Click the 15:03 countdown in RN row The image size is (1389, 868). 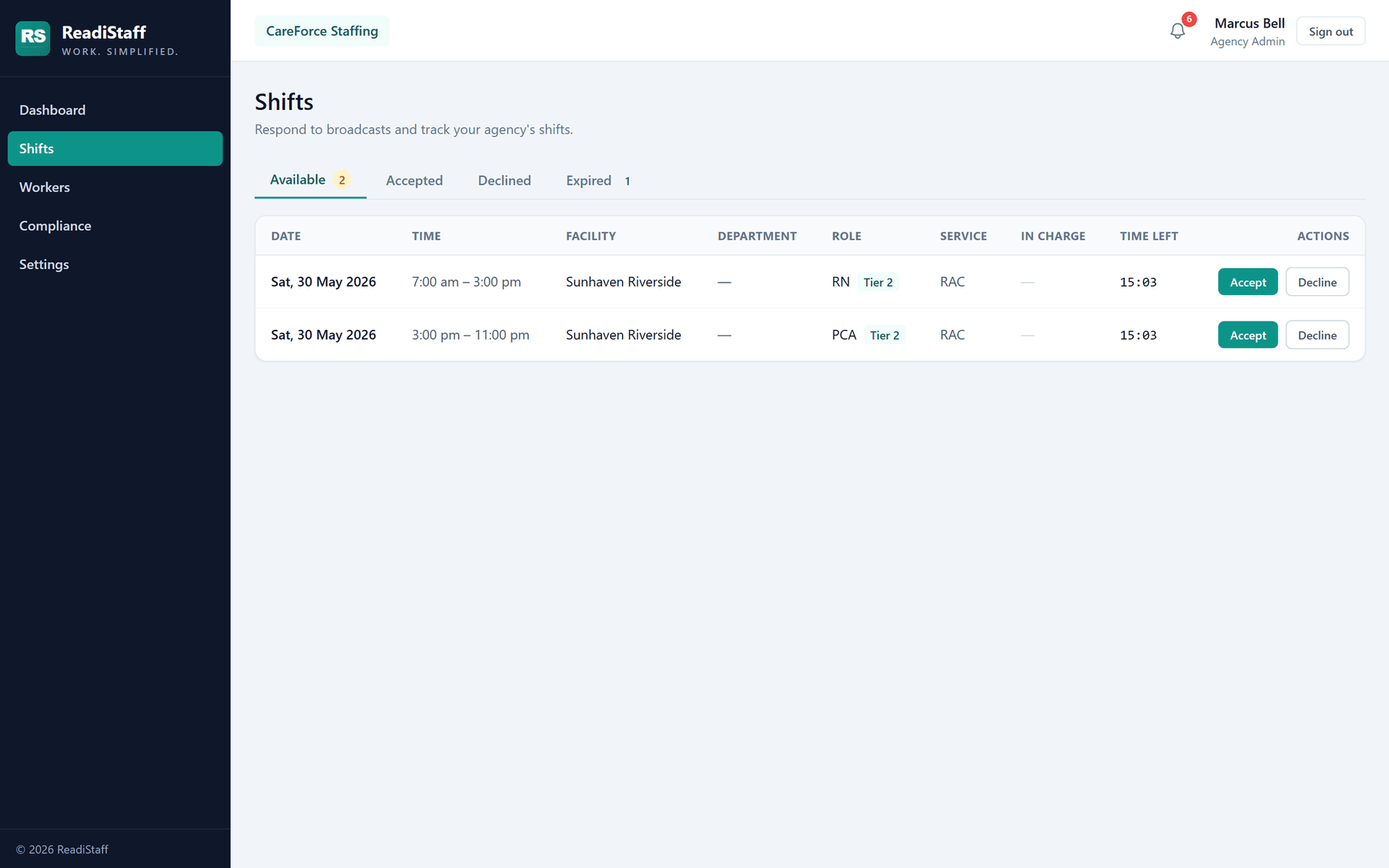[1138, 282]
